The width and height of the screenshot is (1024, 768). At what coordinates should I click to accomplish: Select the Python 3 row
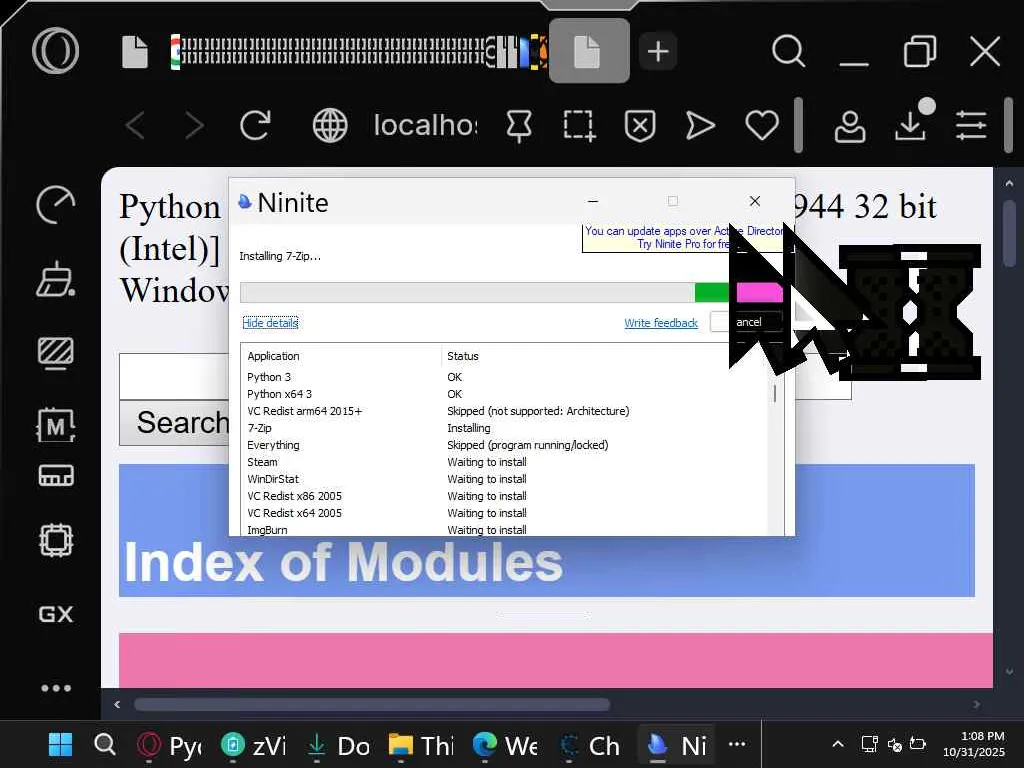click(504, 377)
